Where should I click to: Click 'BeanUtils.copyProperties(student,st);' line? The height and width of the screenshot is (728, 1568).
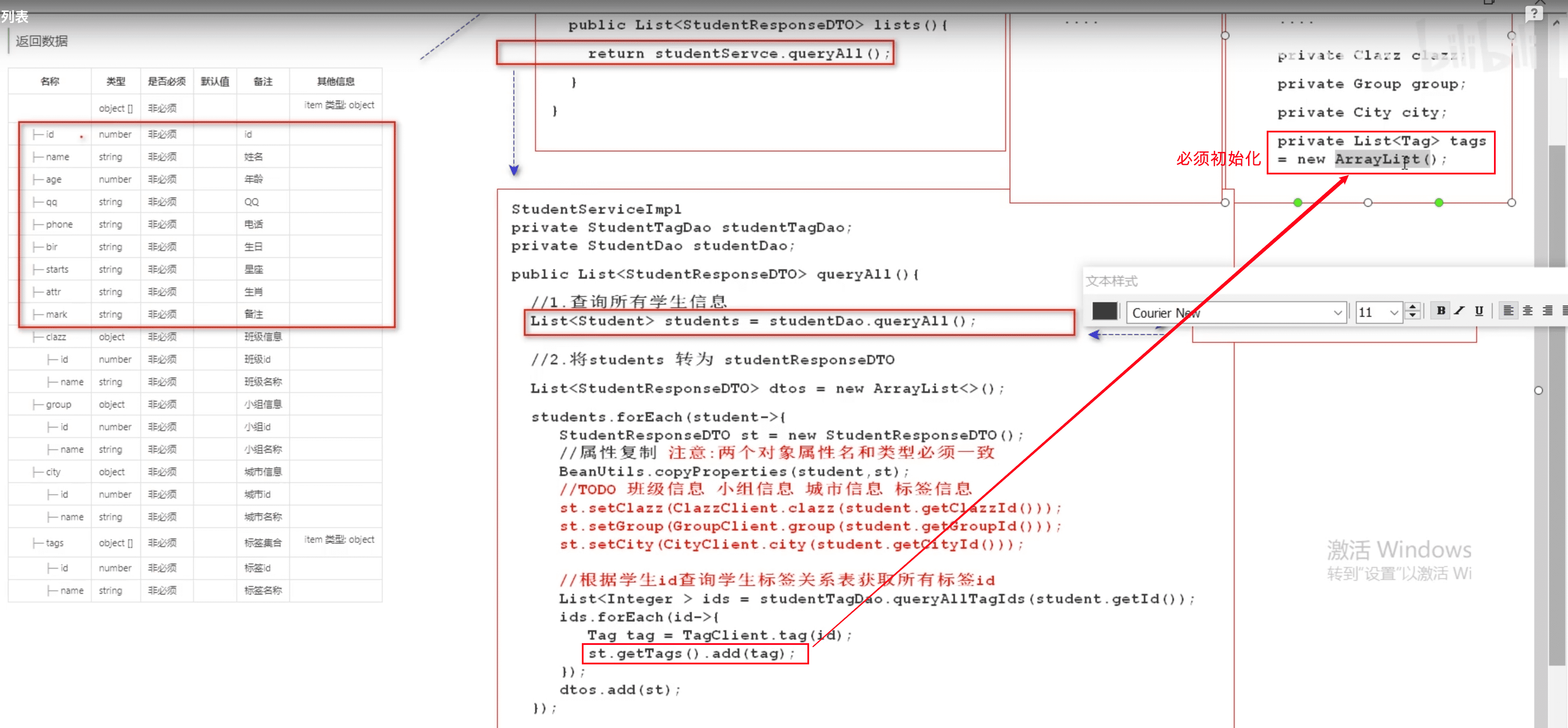(734, 472)
